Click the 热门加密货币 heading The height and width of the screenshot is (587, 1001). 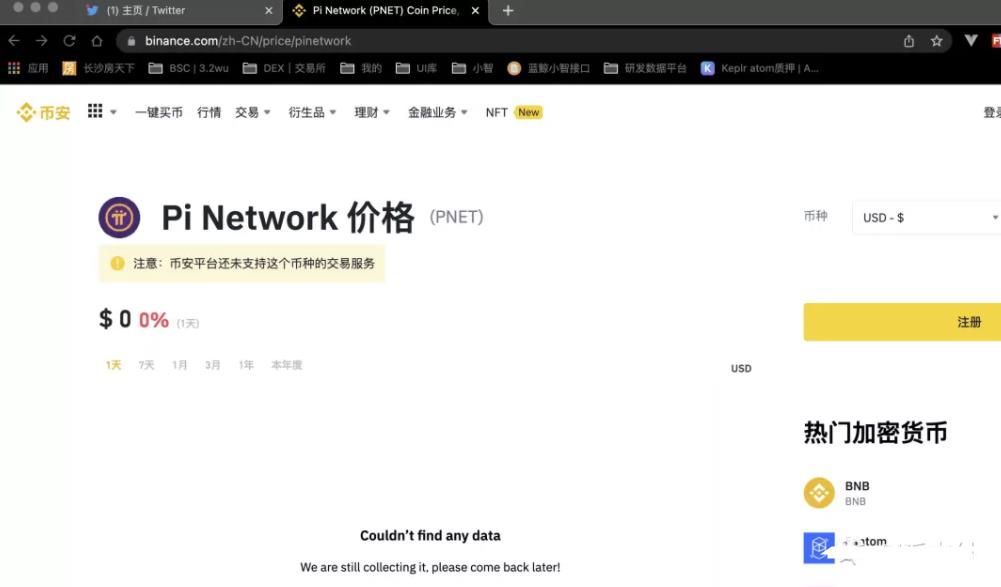[875, 432]
